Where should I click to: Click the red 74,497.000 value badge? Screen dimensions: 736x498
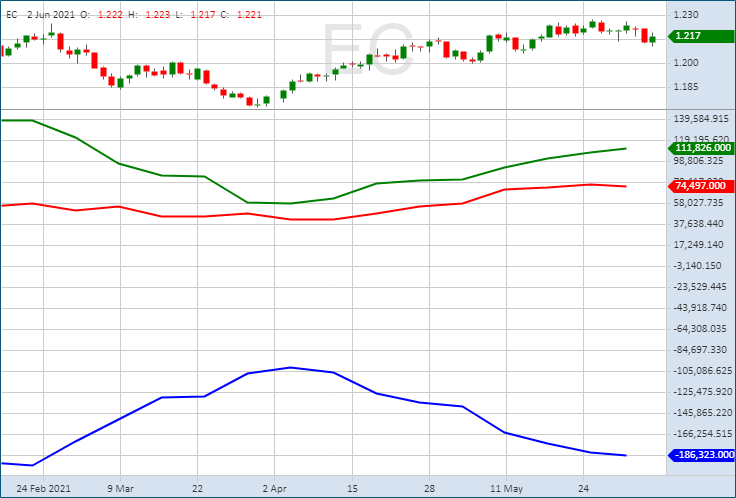pos(701,186)
